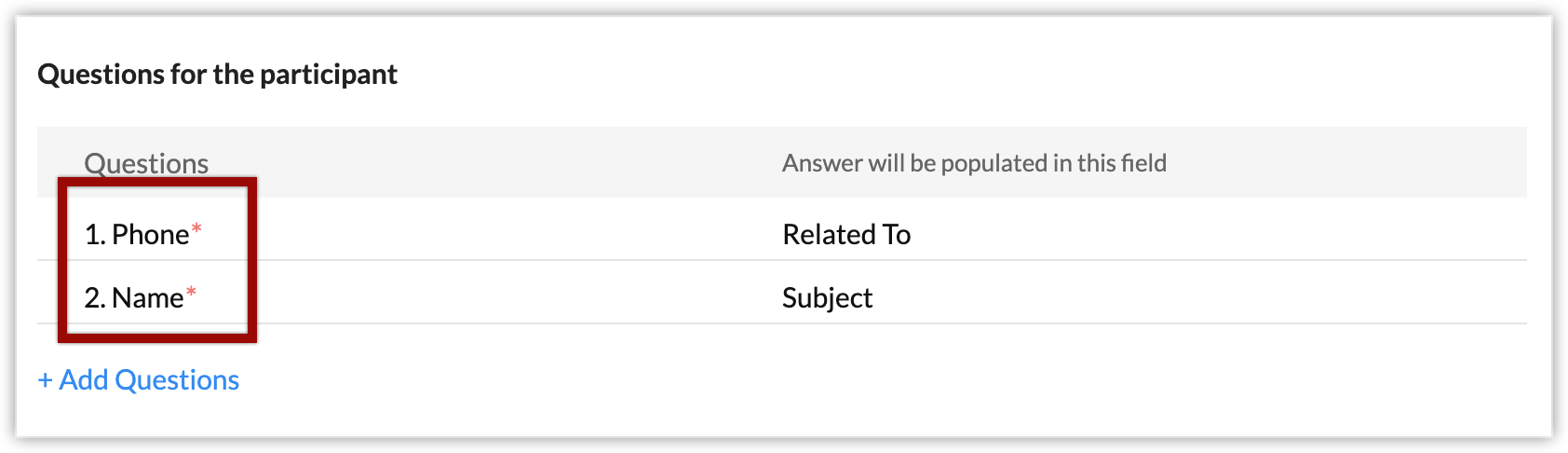Open the Related To answer field
The image size is (1568, 453).
(846, 235)
